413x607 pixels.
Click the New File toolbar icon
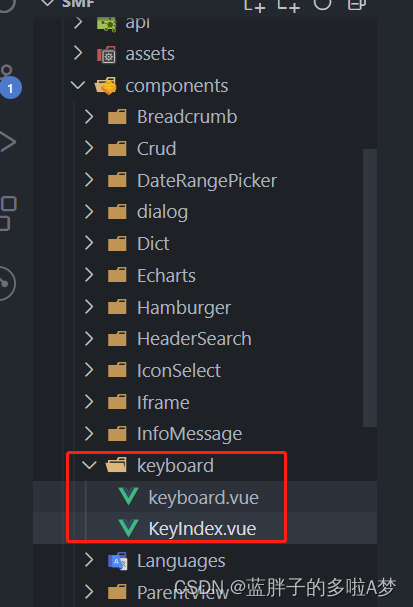[254, 5]
